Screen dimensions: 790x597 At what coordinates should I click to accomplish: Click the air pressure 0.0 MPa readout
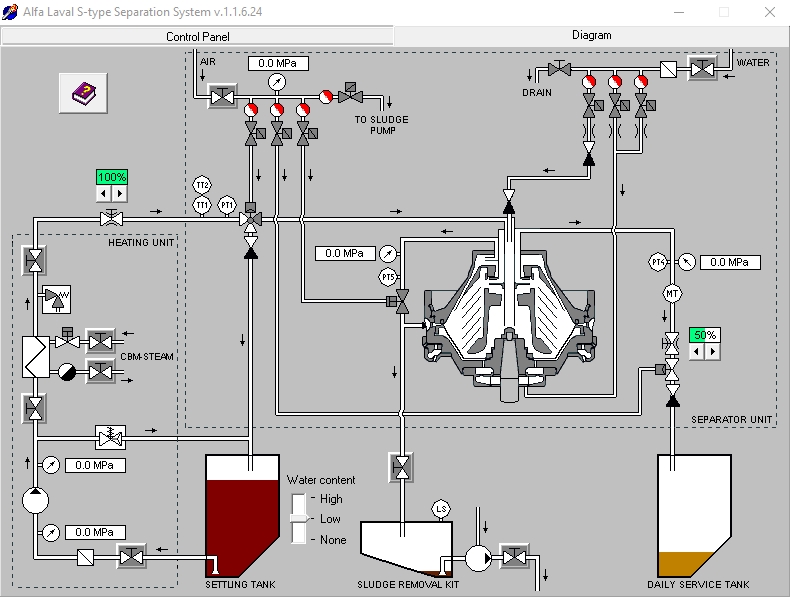(278, 63)
